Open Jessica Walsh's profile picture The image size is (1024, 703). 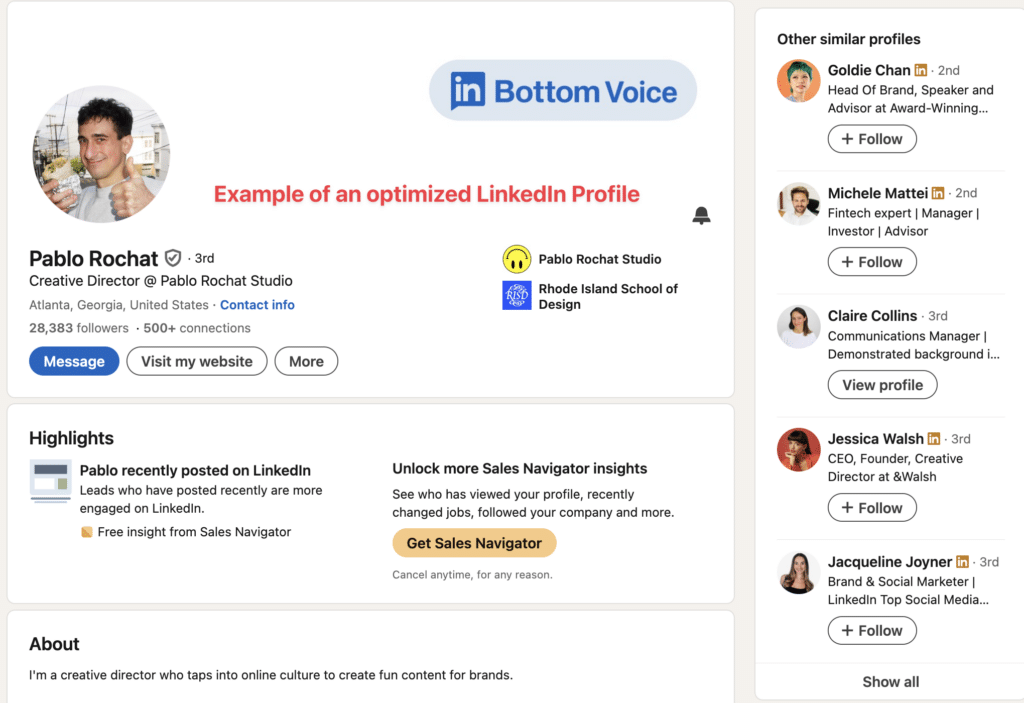(x=798, y=450)
